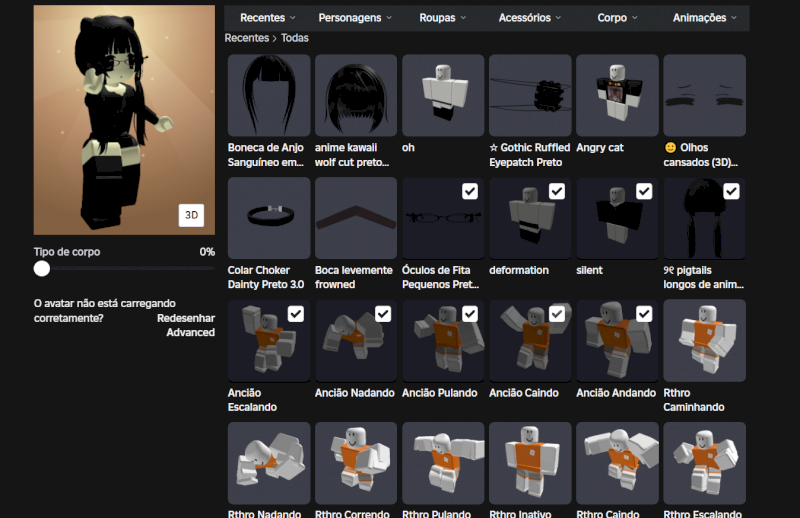The height and width of the screenshot is (518, 800).
Task: Choose anime kawaii wolf cut preto hair
Action: [356, 95]
